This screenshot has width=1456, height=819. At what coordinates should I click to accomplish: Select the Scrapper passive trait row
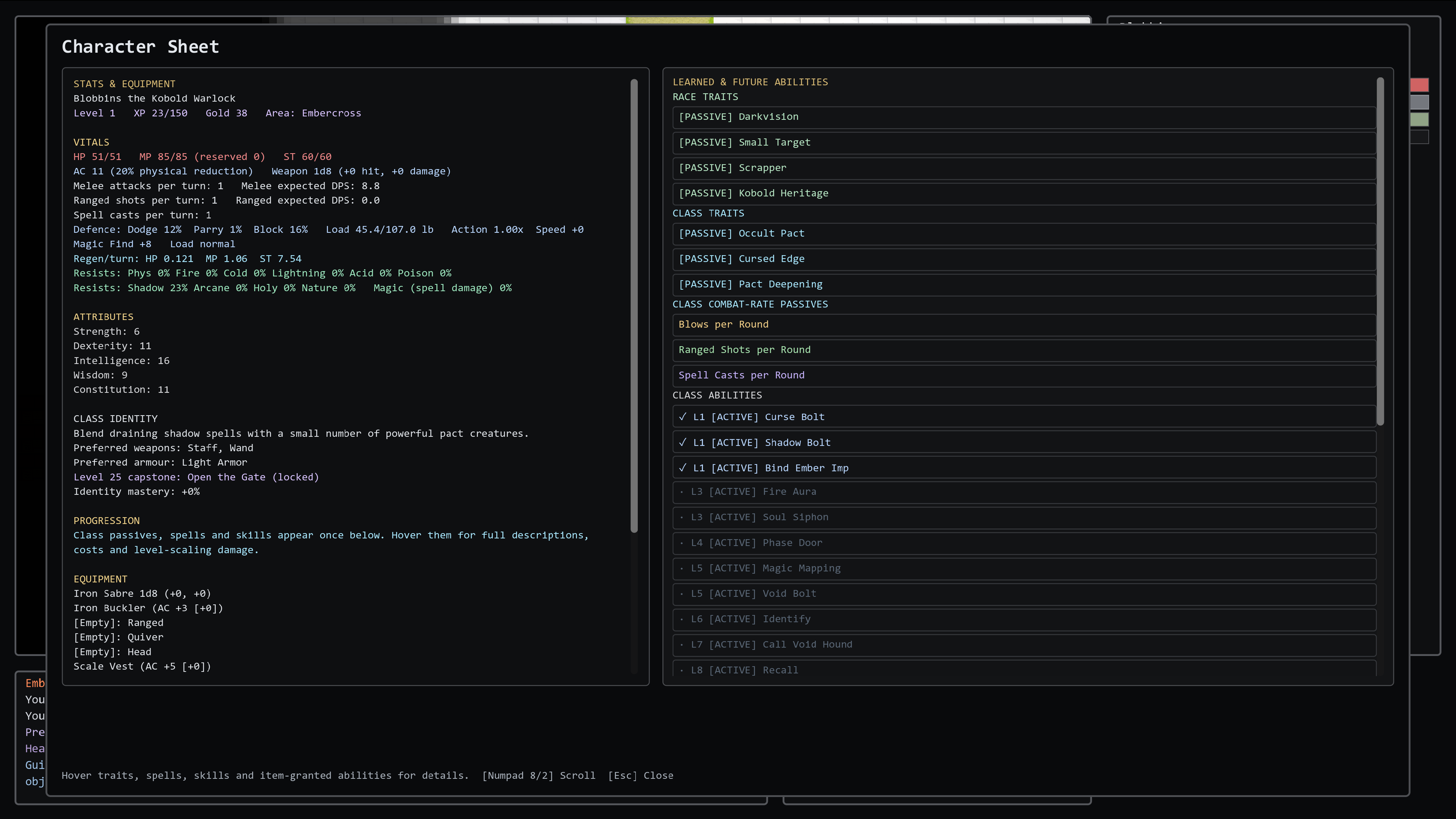(1024, 168)
